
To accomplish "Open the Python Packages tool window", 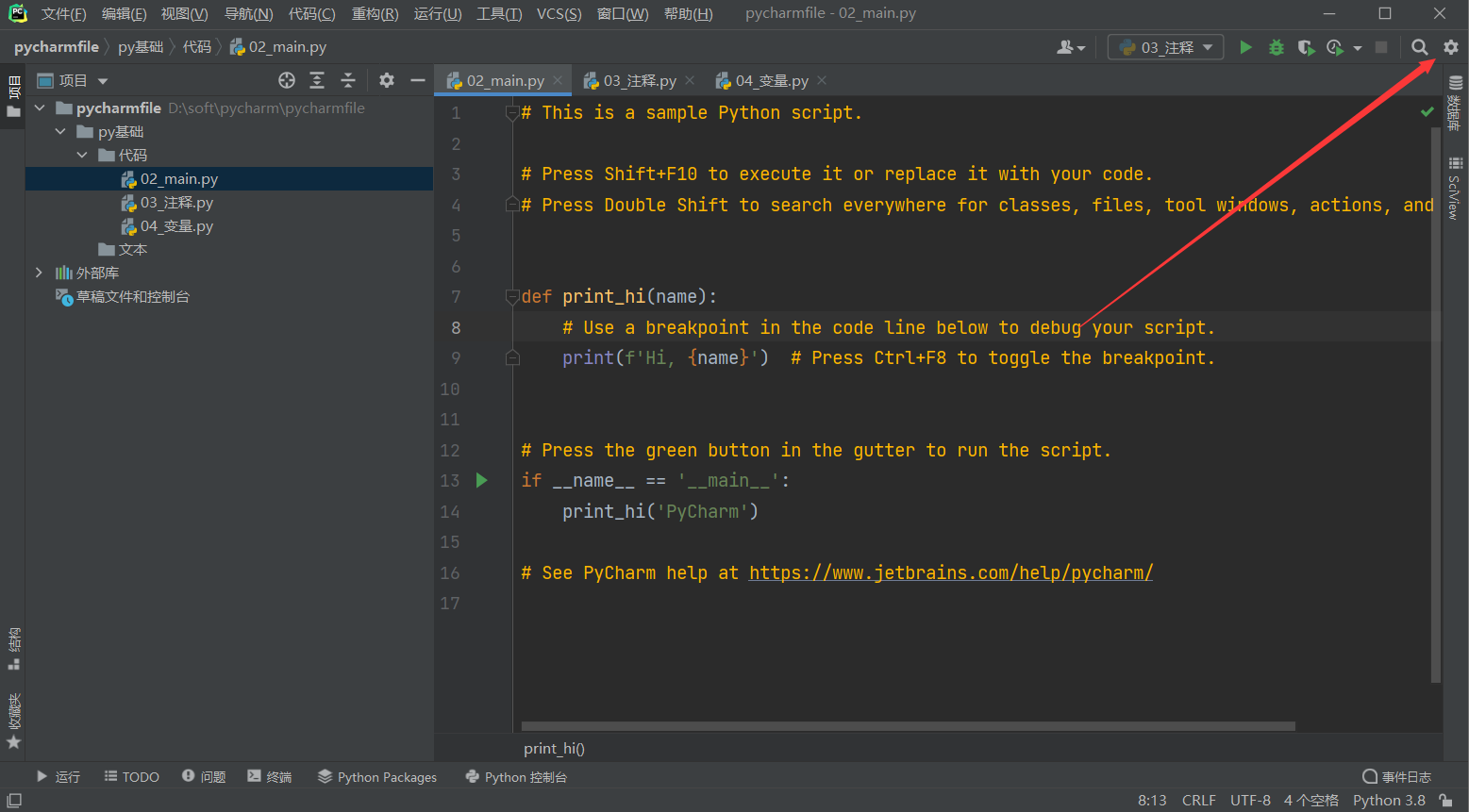I will point(377,777).
